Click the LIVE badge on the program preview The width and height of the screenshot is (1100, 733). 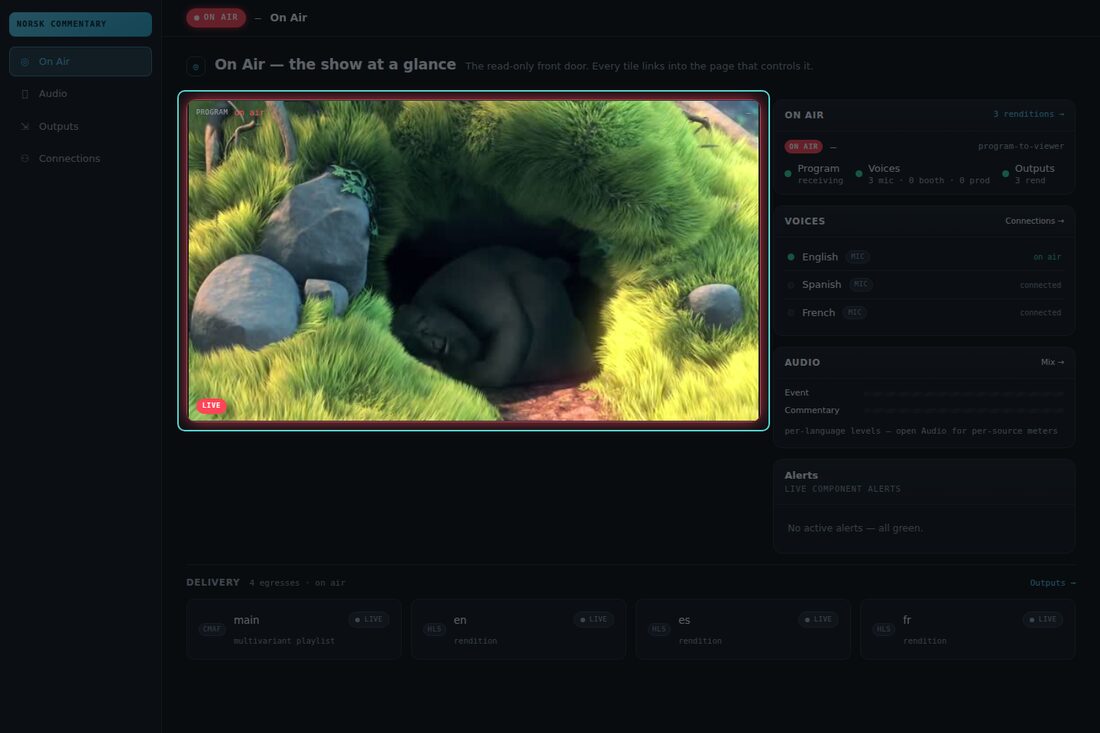[211, 405]
